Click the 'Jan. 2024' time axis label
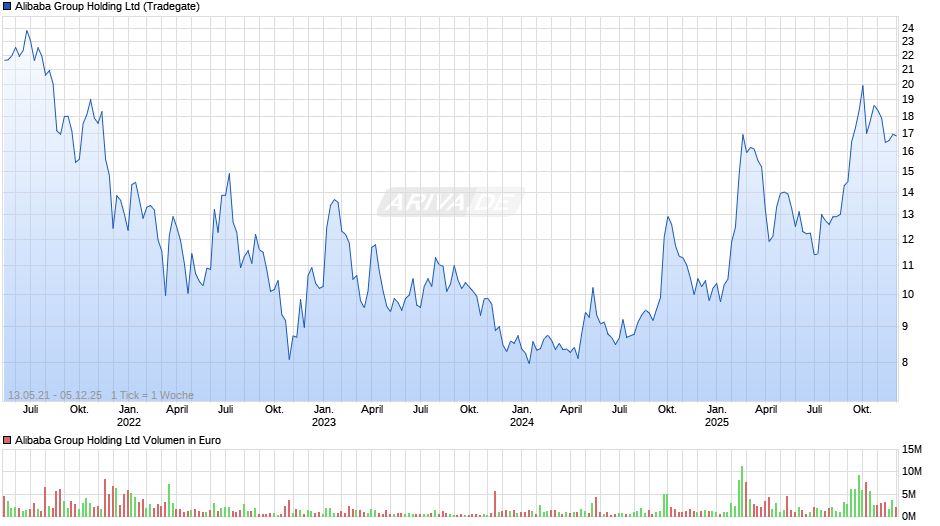This screenshot has width=940, height=526. [522, 416]
